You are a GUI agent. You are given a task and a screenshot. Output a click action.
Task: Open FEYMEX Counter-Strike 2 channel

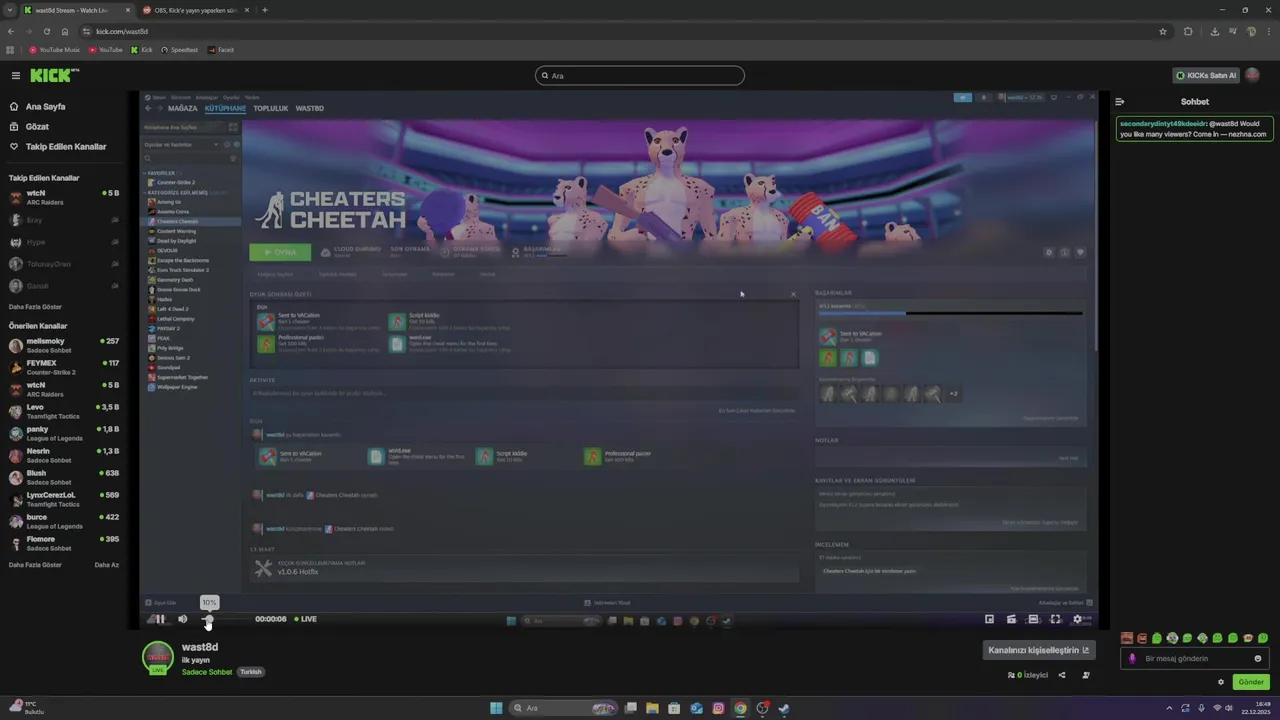(64, 368)
